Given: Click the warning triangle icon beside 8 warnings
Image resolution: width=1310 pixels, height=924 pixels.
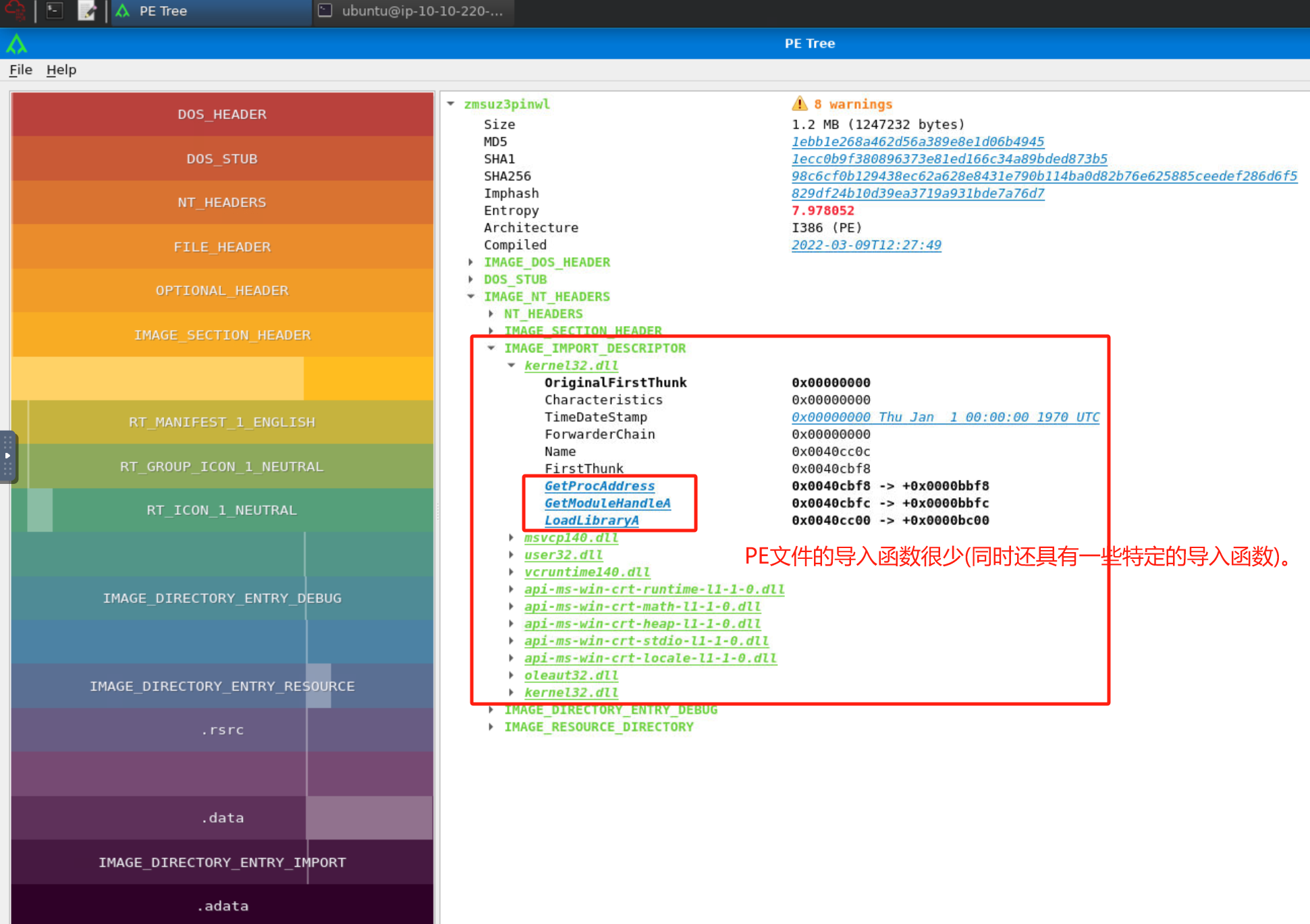Looking at the screenshot, I should pos(800,103).
